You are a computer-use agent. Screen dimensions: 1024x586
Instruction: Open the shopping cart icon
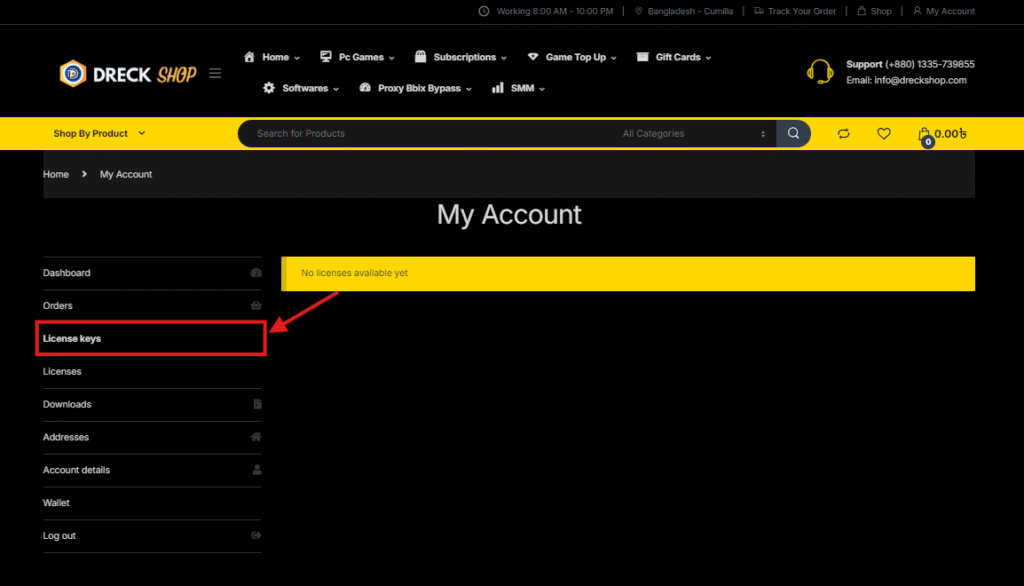tap(924, 135)
